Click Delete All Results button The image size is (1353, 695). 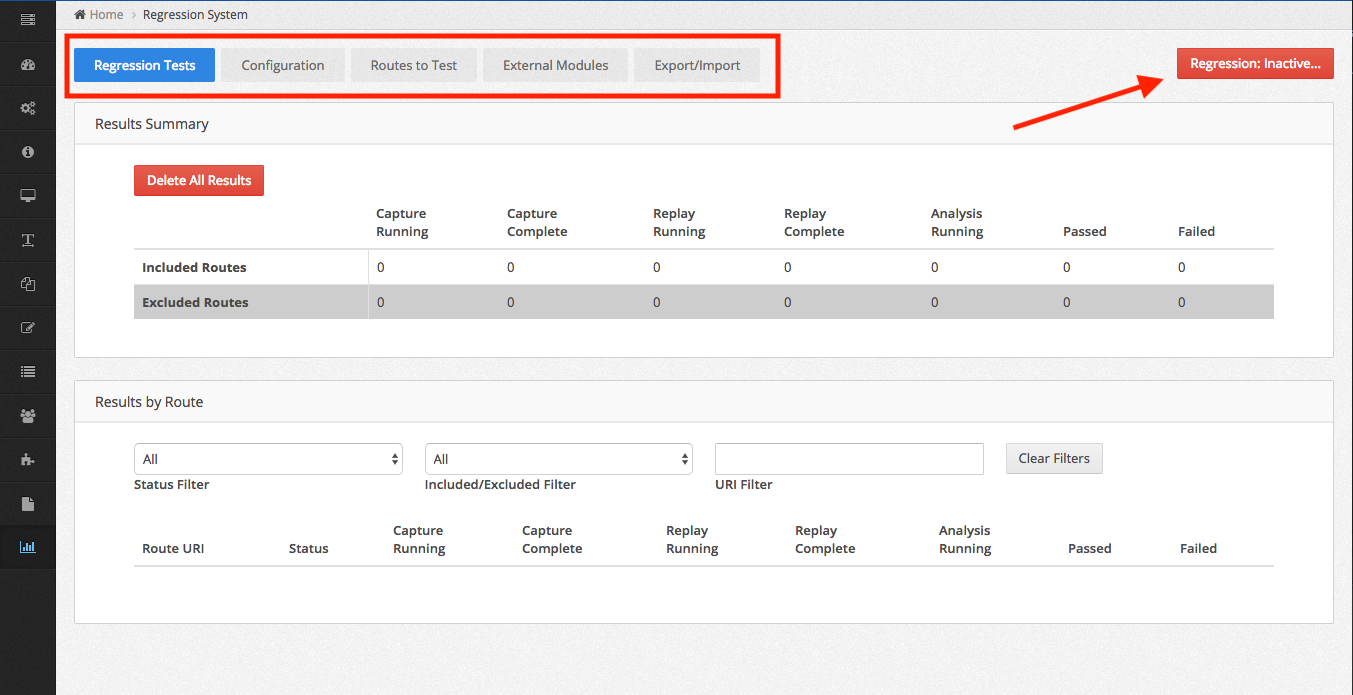click(199, 180)
